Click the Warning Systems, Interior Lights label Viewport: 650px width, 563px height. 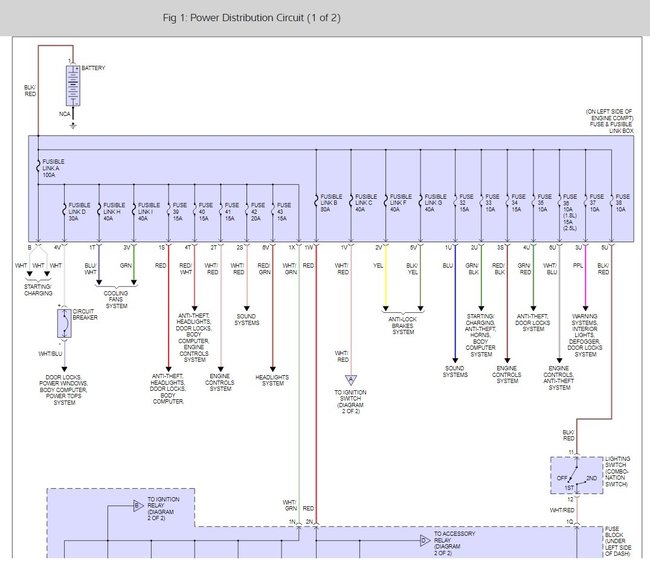585,335
